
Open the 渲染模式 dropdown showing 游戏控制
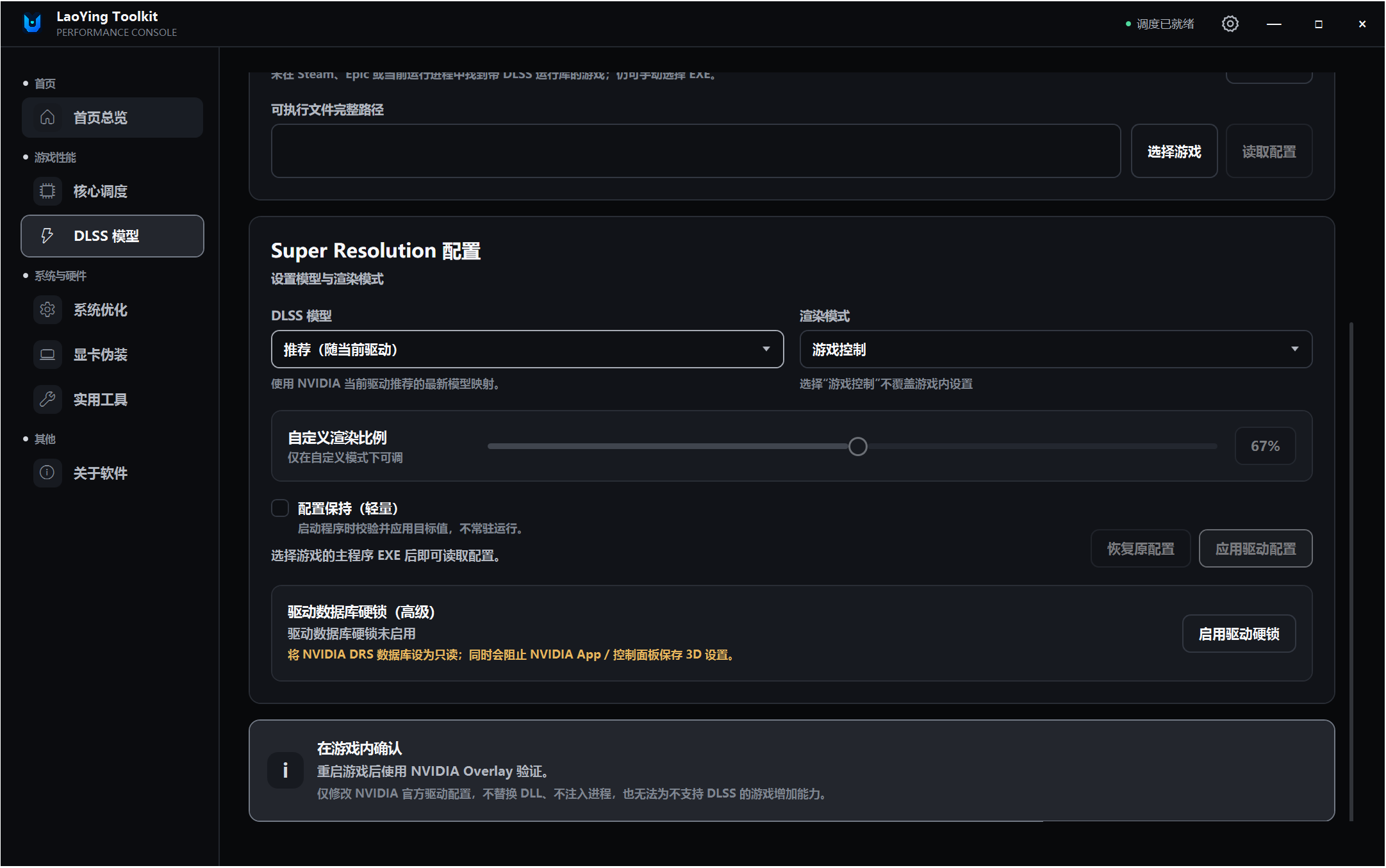tap(1055, 349)
